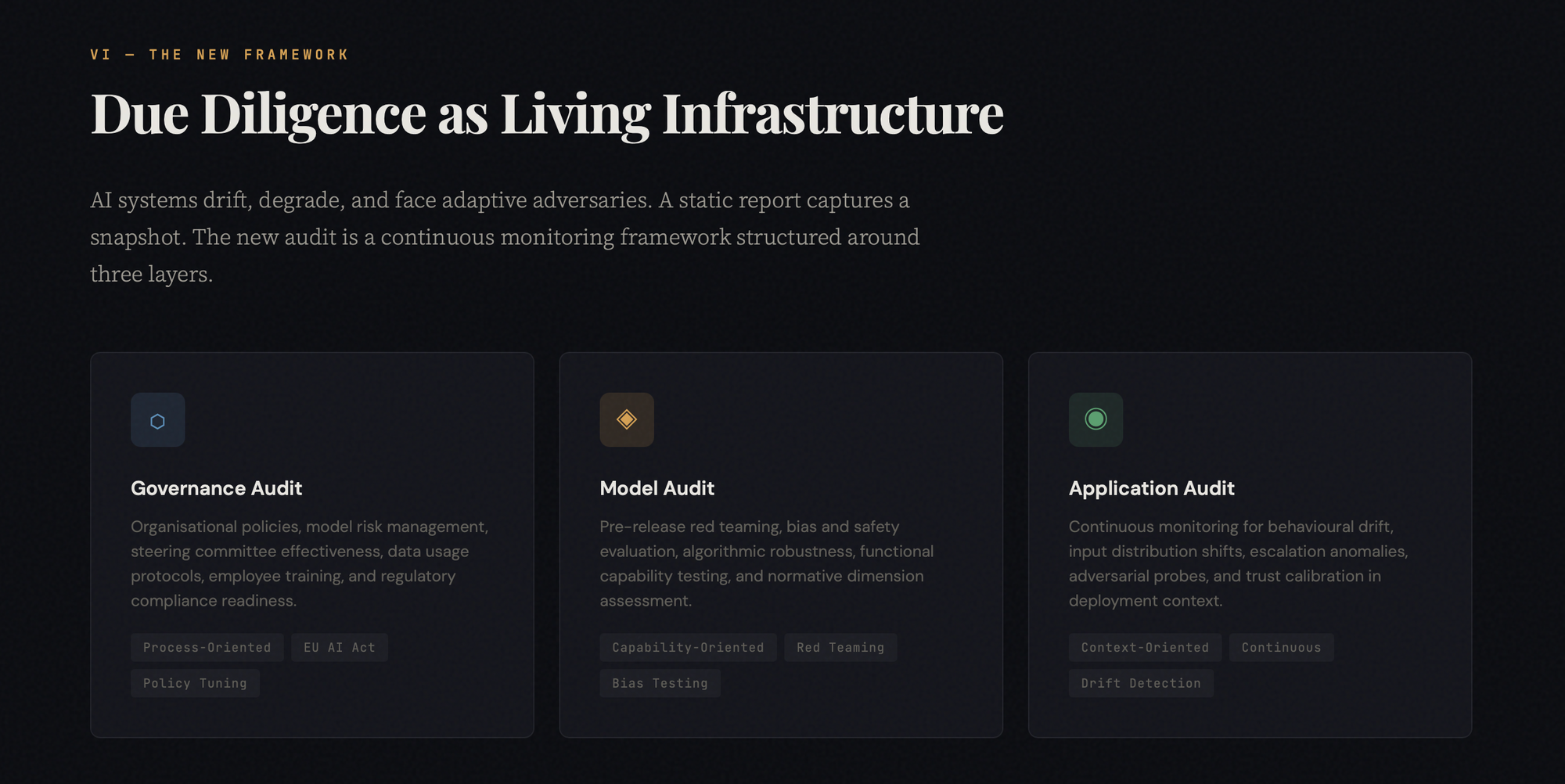This screenshot has height=784, width=1565.
Task: Select the Context-Oriented tag
Action: (1145, 648)
